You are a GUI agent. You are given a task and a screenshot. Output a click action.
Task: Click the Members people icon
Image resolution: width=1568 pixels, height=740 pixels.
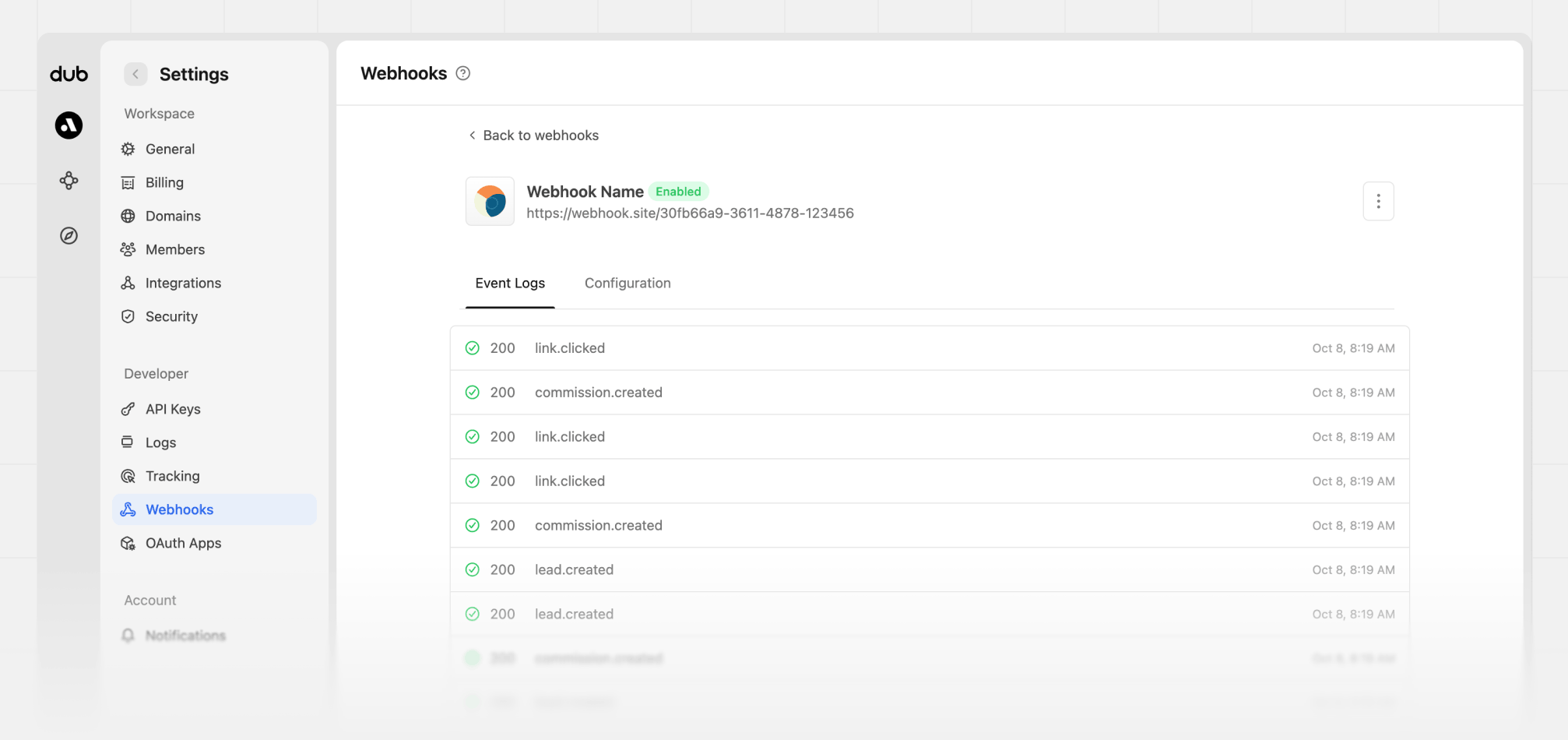[128, 249]
